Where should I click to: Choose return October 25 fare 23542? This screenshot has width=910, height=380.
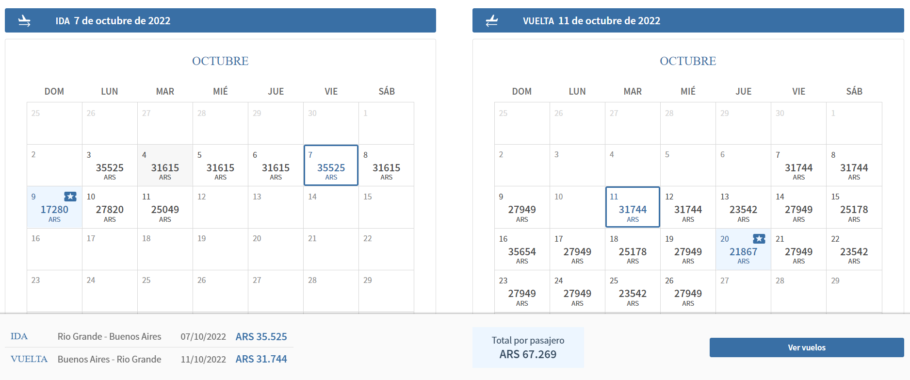(633, 292)
